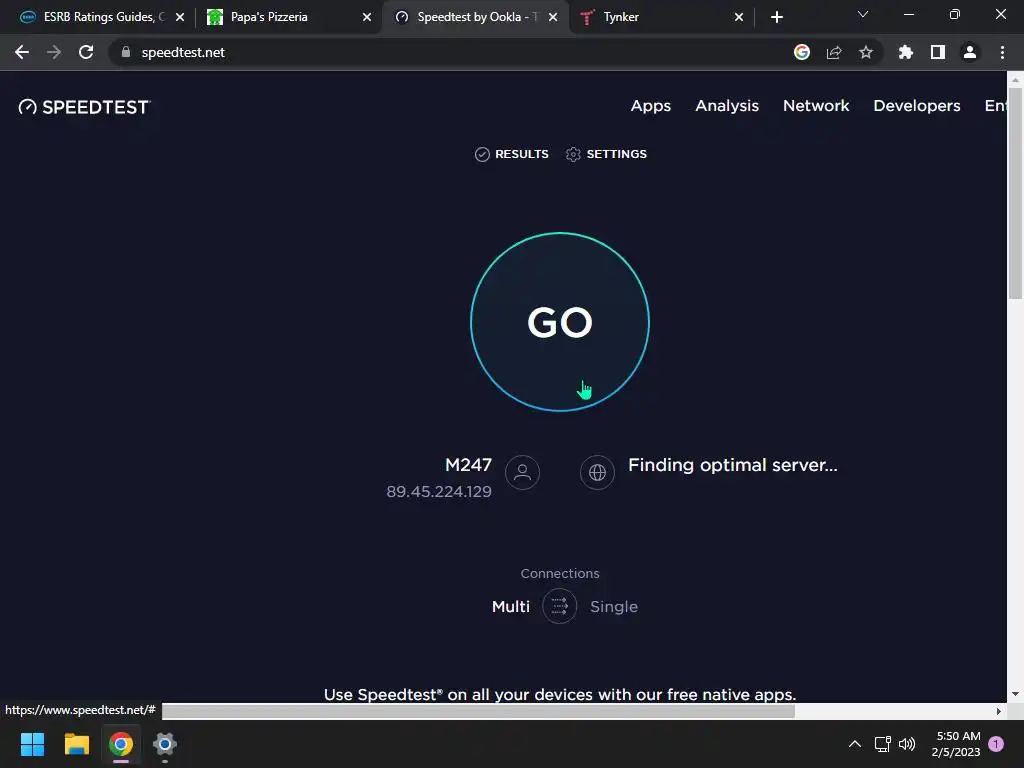This screenshot has height=768, width=1024.
Task: Click the GO button to start test
Action: (x=560, y=322)
